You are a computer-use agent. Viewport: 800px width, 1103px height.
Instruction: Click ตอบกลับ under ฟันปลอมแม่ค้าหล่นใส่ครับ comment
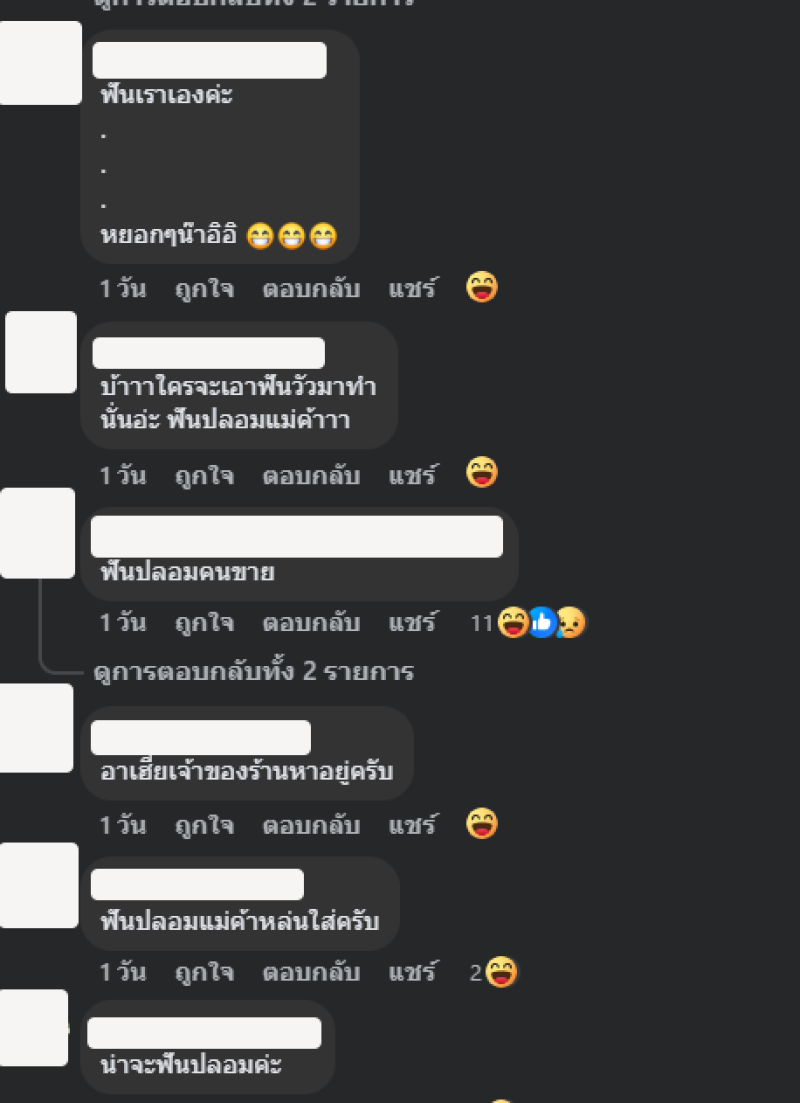click(x=311, y=973)
